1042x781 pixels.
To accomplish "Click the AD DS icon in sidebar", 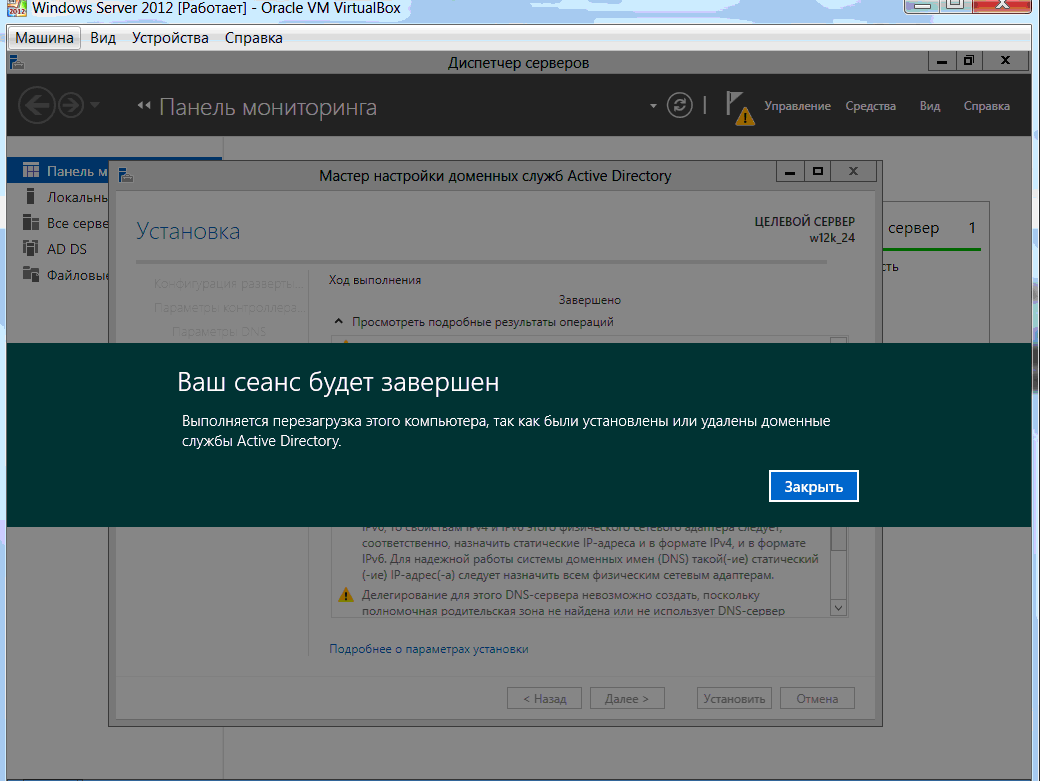I will point(31,248).
